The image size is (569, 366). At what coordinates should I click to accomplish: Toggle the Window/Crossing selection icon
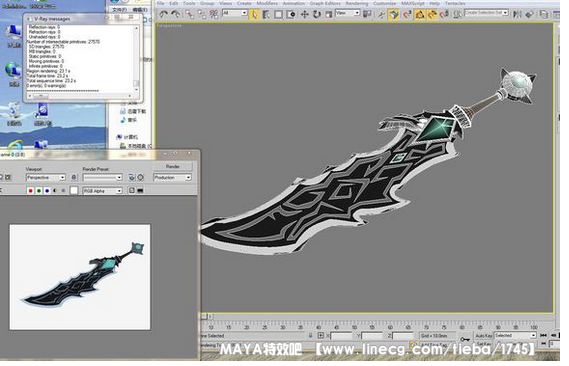(291, 15)
